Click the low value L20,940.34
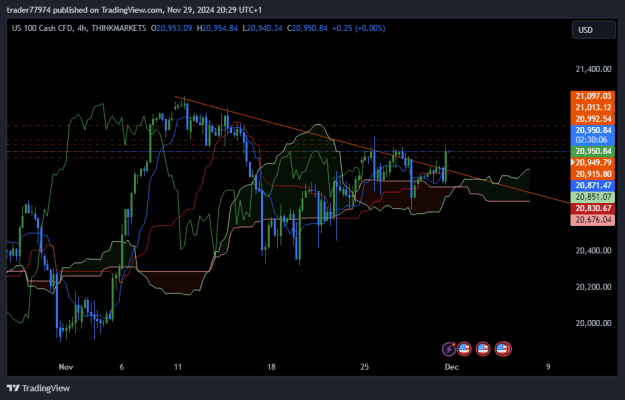The height and width of the screenshot is (400, 625). pyautogui.click(x=262, y=28)
